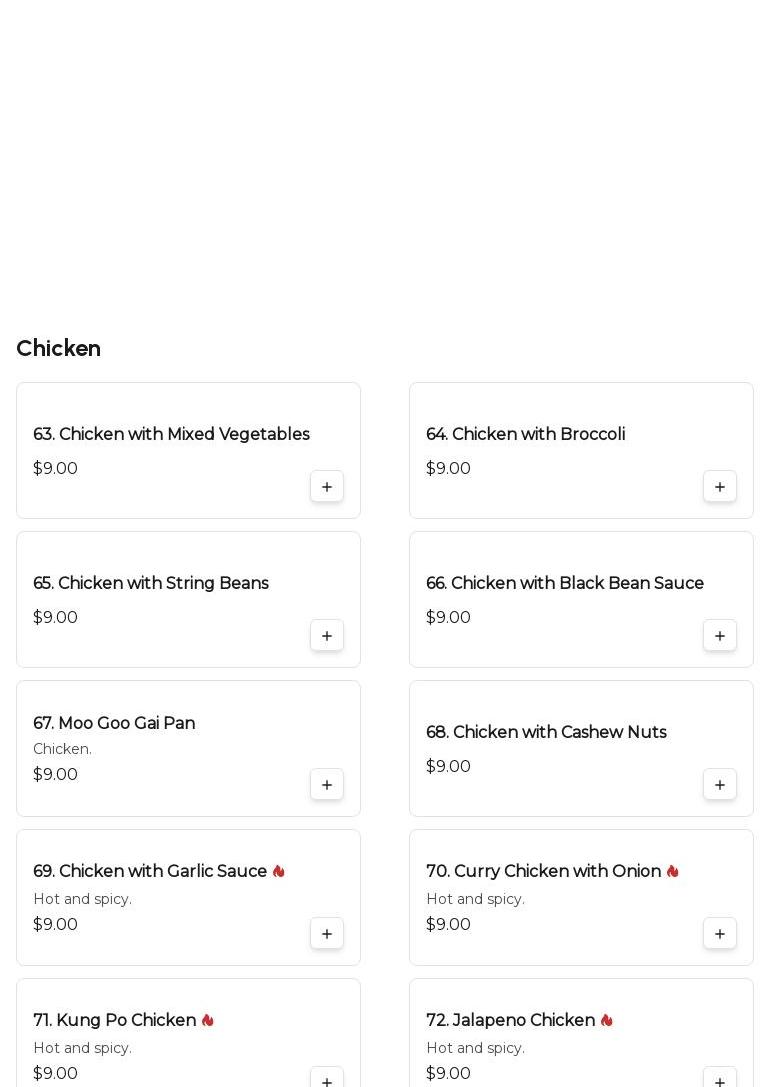The height and width of the screenshot is (1087, 770).
Task: Click spicy flame icon beside Jalapeno Chicken
Action: point(607,1021)
